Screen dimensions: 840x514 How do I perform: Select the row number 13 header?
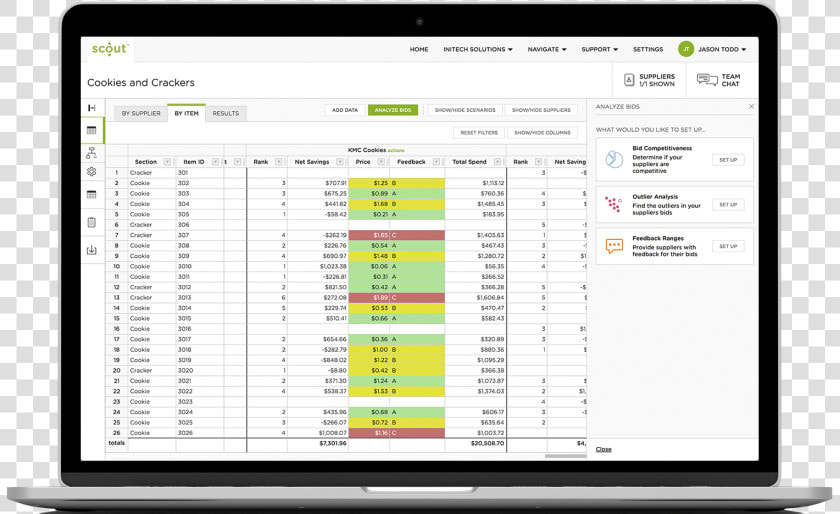pyautogui.click(x=116, y=297)
